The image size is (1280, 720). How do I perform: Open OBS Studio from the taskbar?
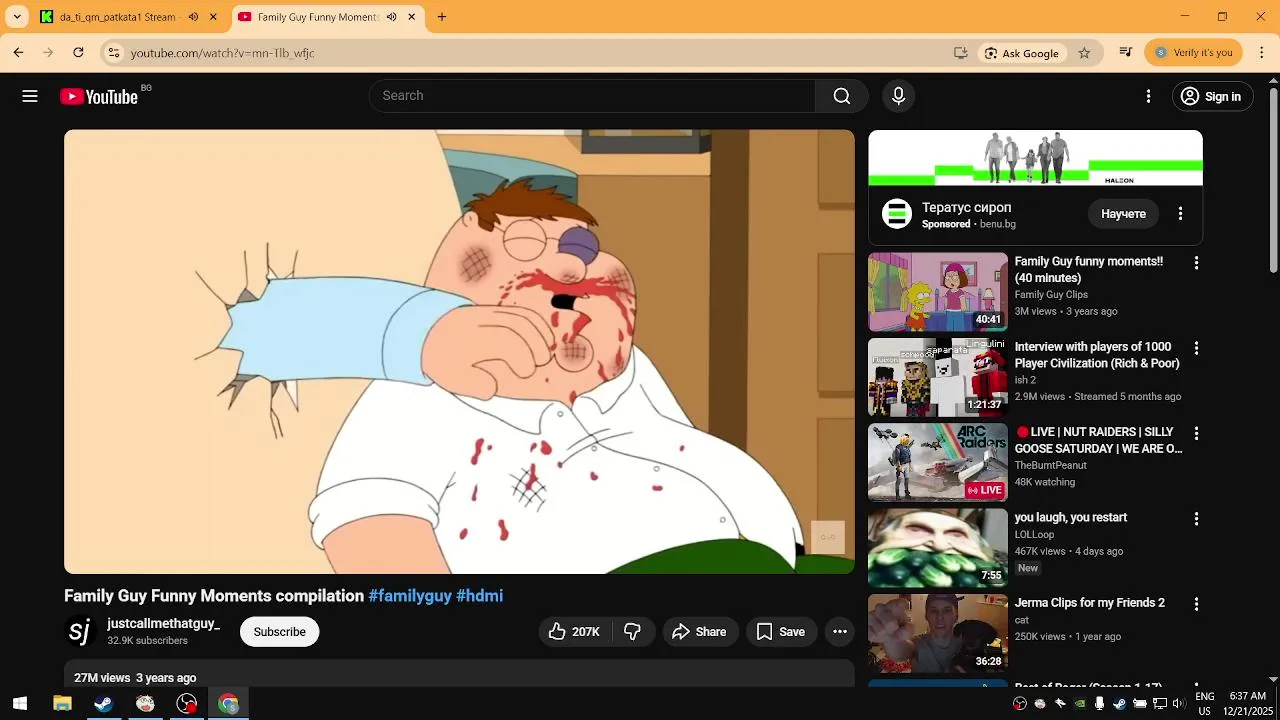point(187,704)
